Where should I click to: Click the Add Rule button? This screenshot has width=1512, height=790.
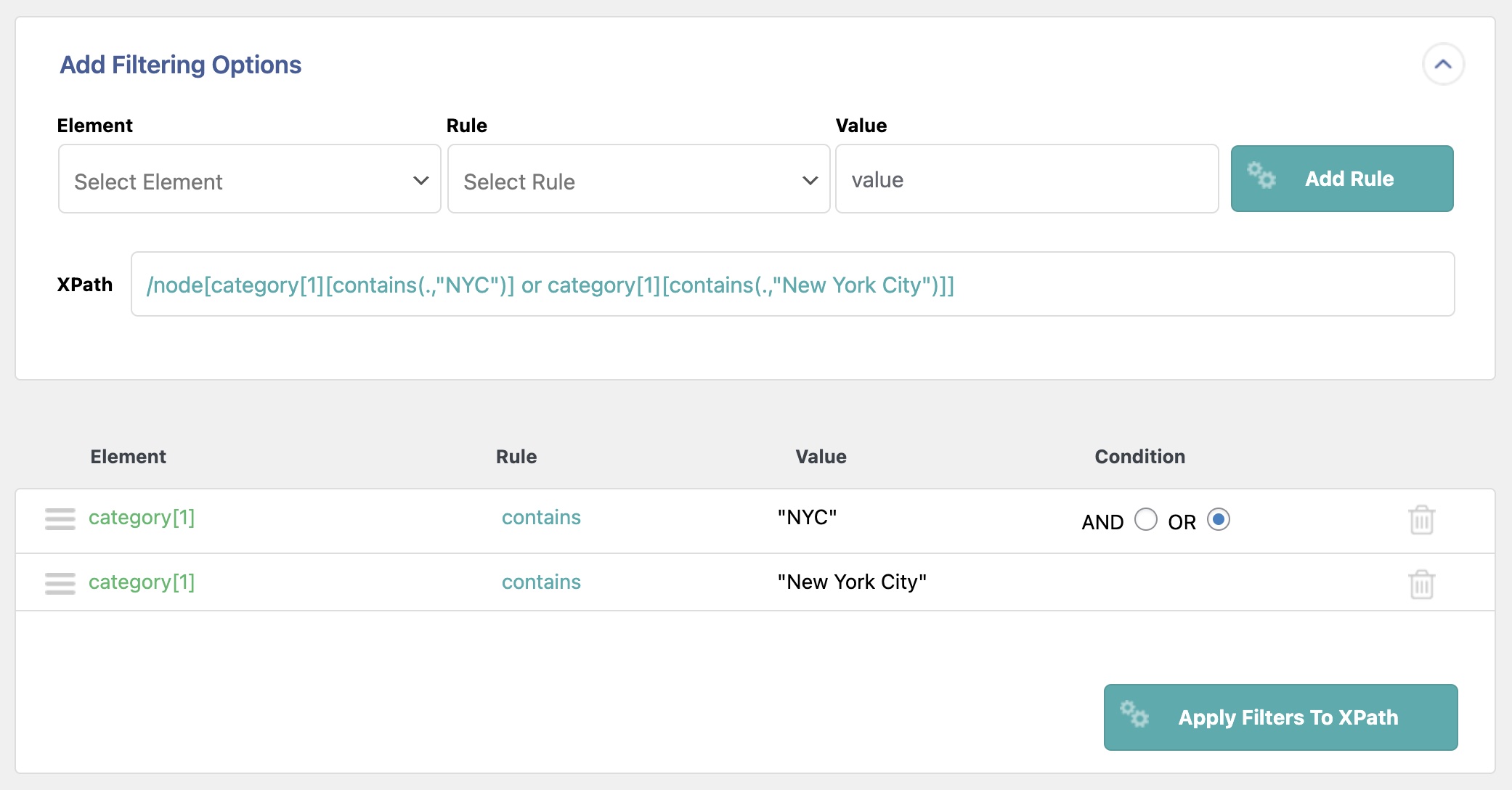tap(1342, 179)
